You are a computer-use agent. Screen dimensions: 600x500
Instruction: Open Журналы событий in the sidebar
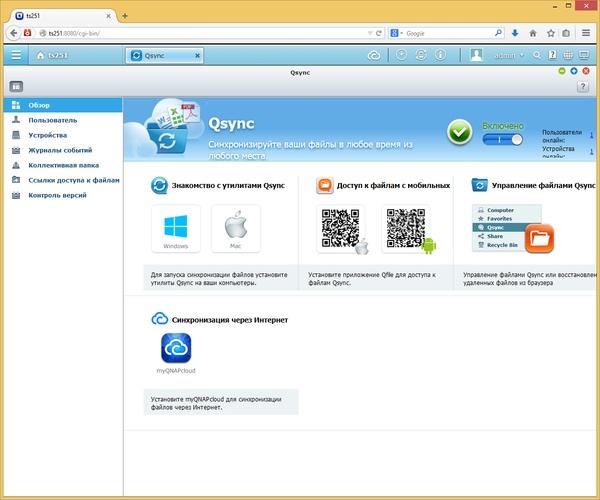tap(63, 150)
